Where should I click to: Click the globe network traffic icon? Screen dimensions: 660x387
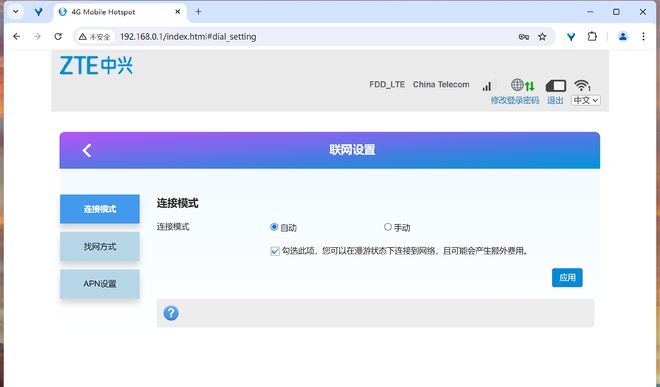(523, 85)
